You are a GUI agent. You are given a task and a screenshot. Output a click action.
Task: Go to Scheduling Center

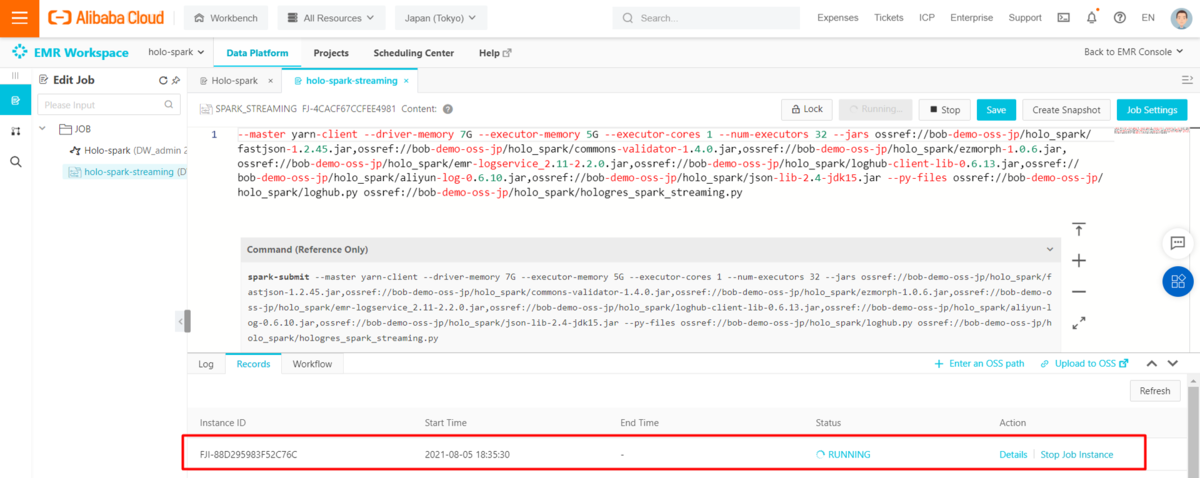coord(413,53)
